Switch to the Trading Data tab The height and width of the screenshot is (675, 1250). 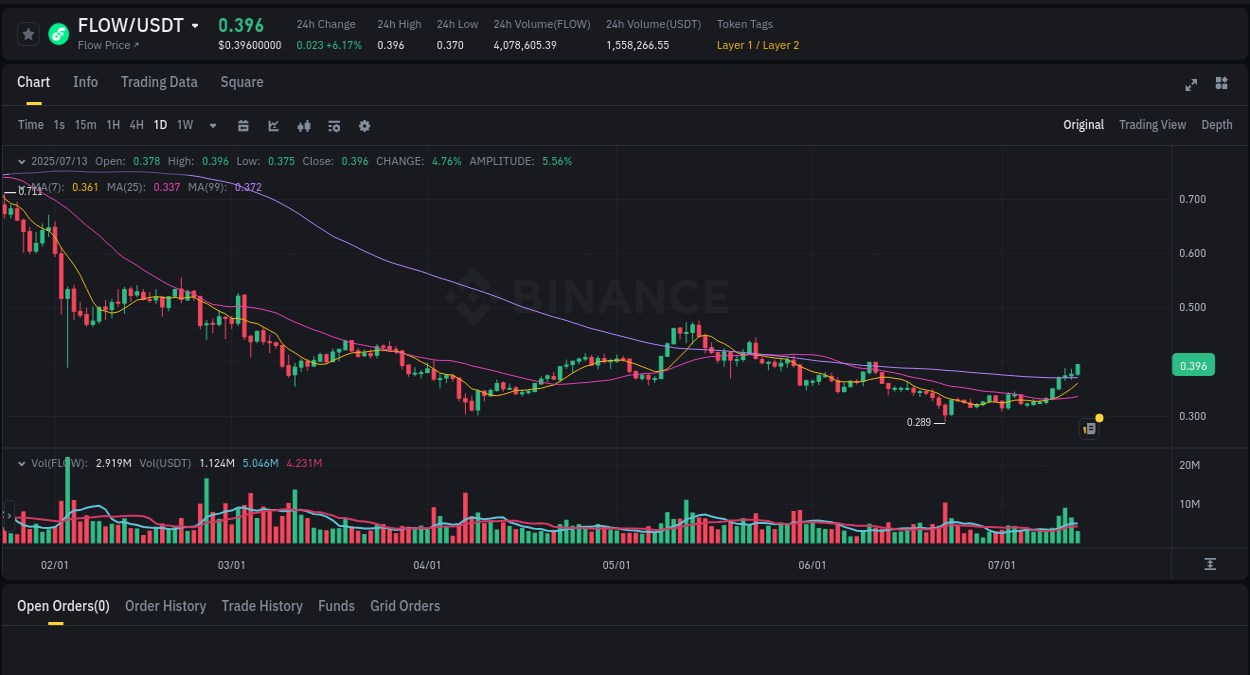coord(159,82)
